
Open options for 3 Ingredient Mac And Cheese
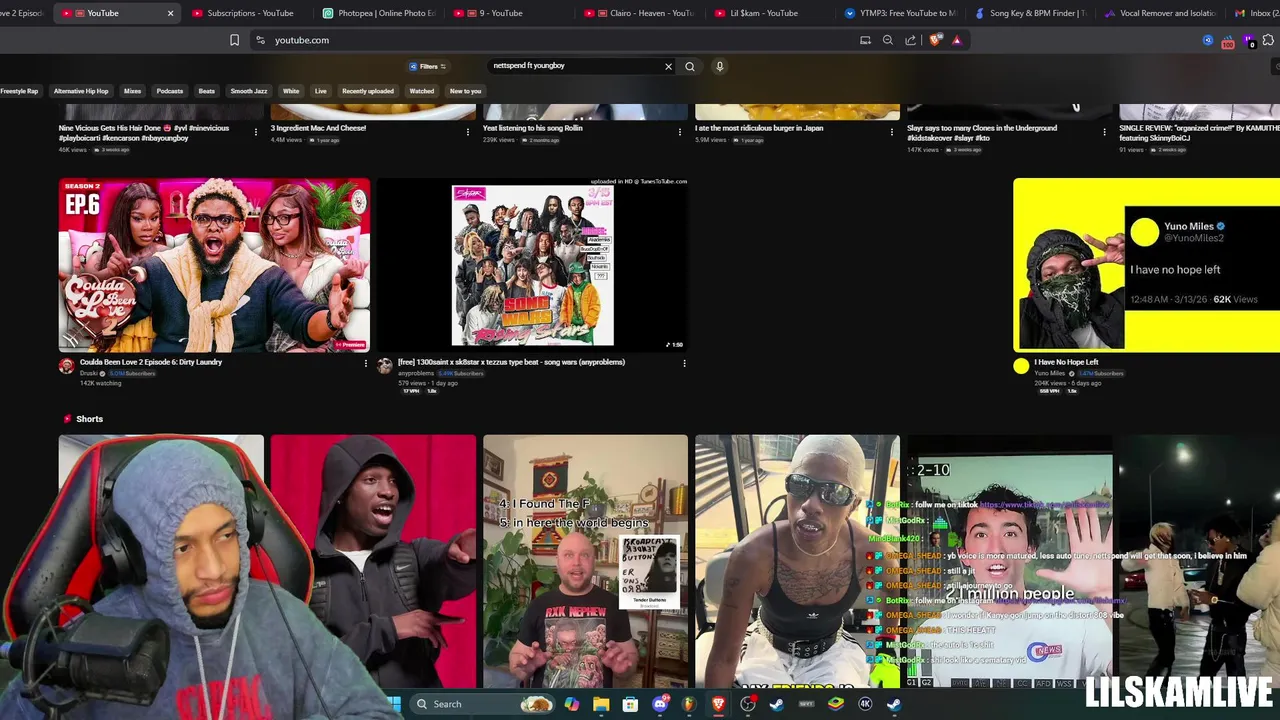pos(468,132)
